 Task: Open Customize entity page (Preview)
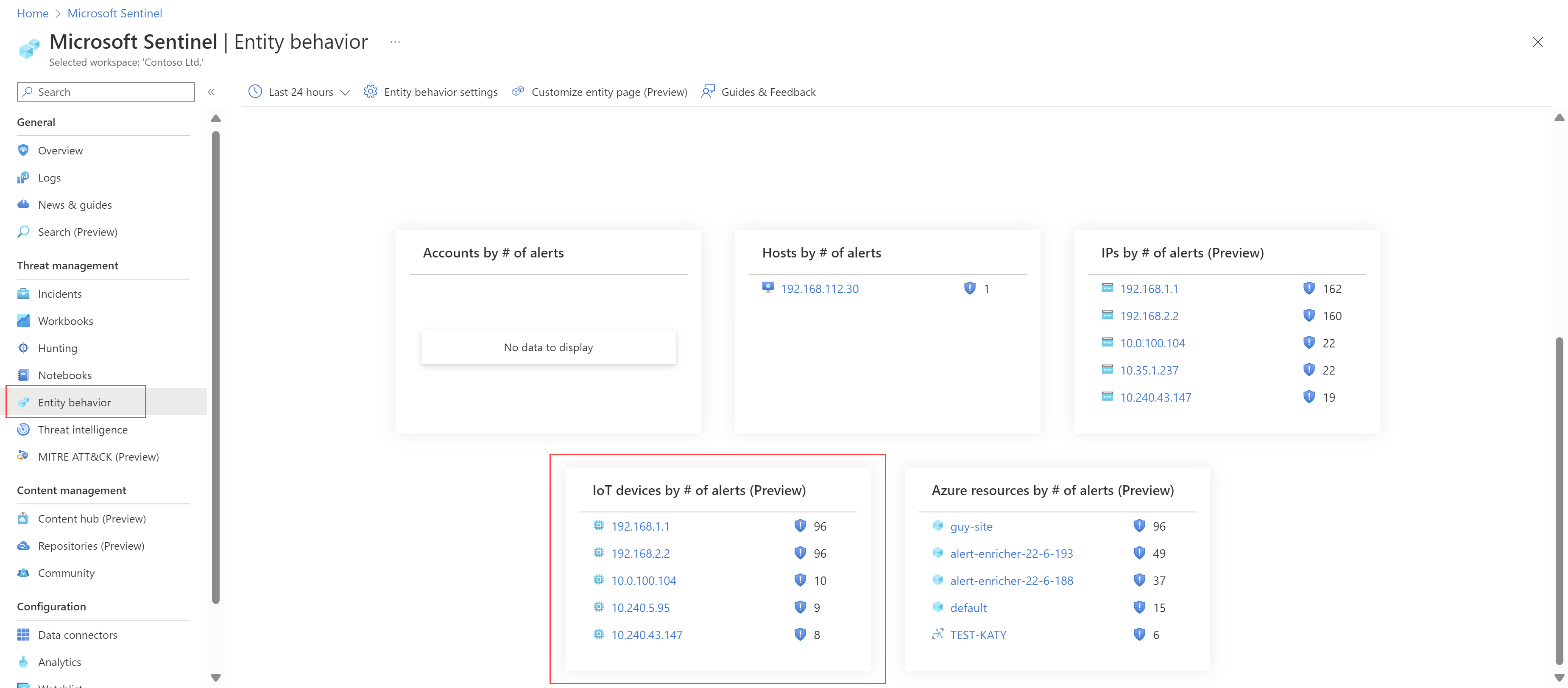tap(600, 91)
